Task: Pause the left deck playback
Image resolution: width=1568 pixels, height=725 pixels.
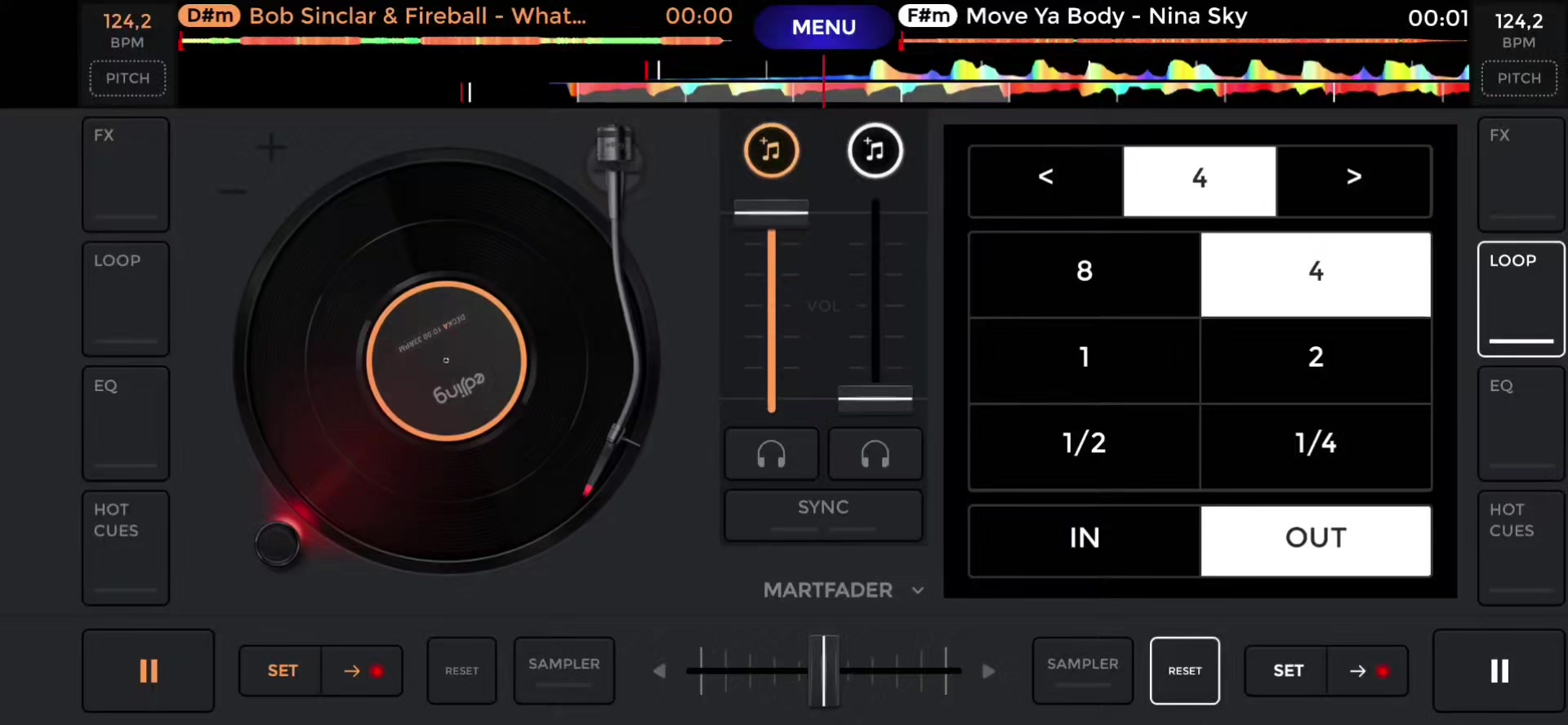Action: 148,670
